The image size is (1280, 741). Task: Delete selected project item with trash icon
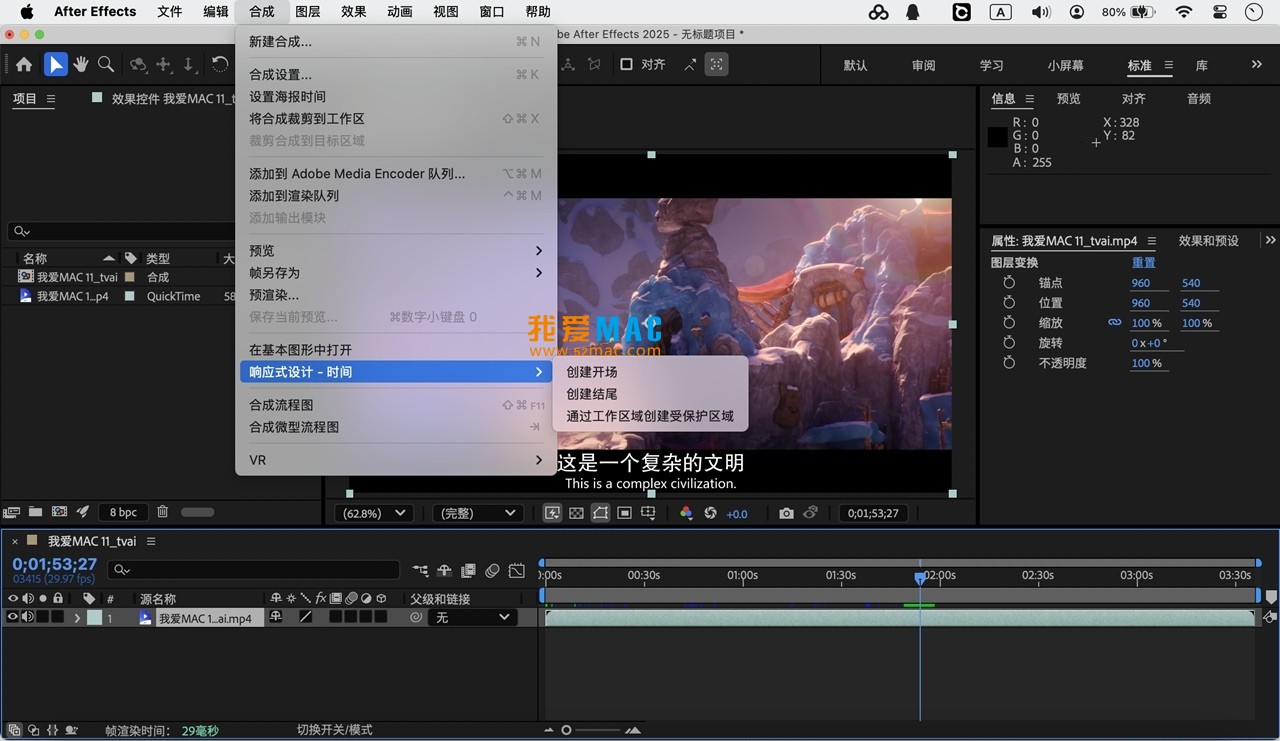163,512
